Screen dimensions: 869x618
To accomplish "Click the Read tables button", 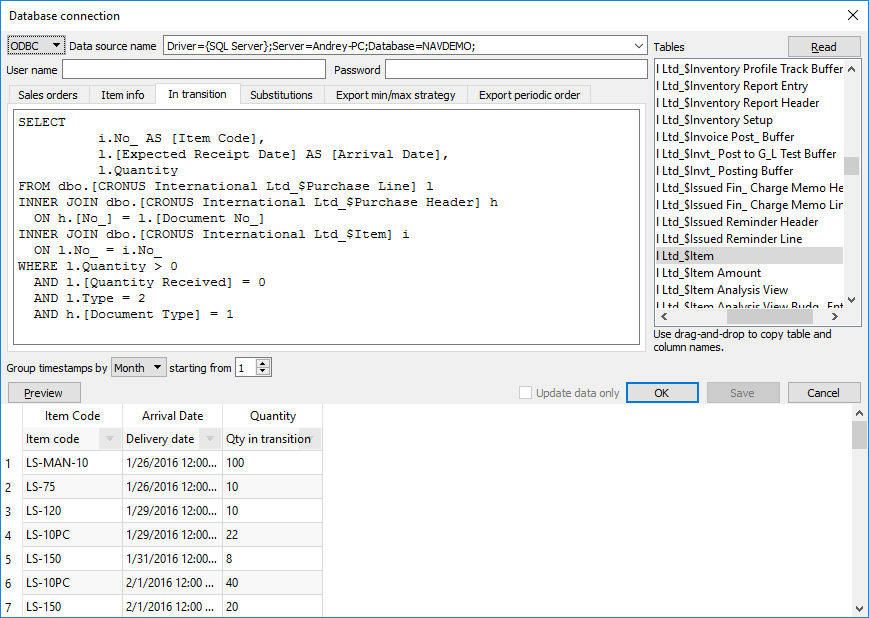I will pos(823,47).
